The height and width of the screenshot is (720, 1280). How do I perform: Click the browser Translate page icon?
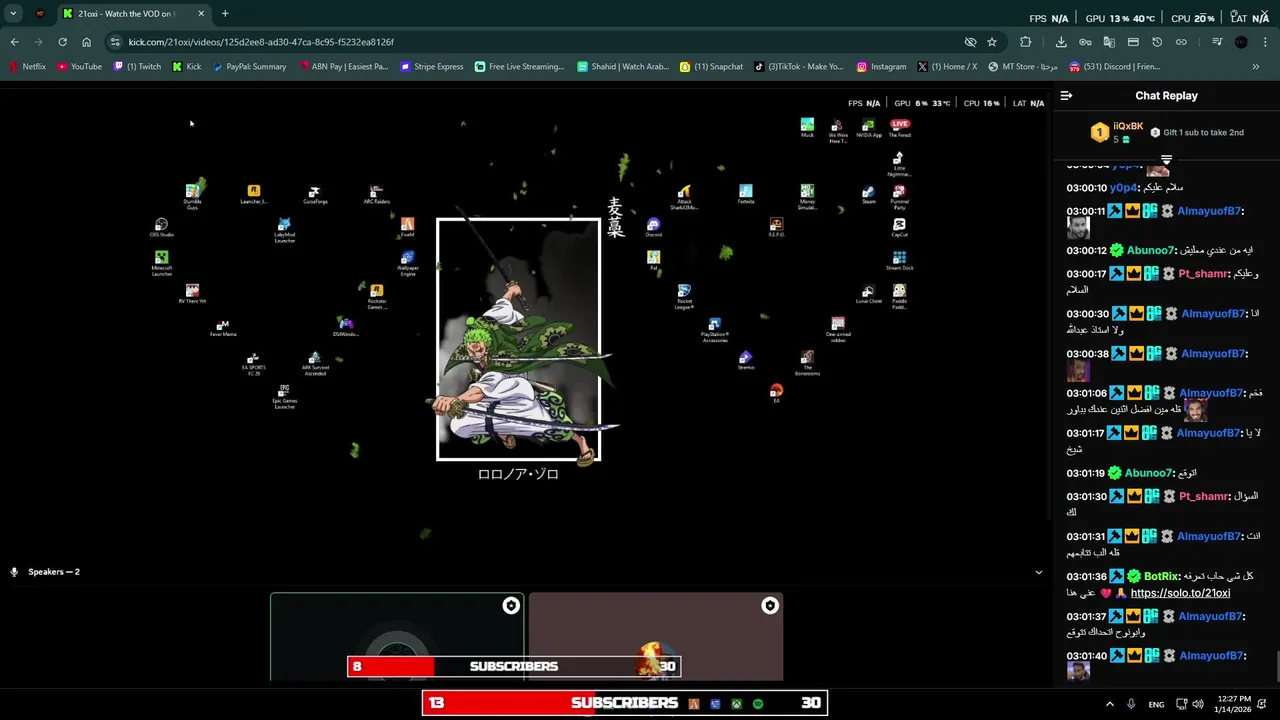pos(1109,42)
